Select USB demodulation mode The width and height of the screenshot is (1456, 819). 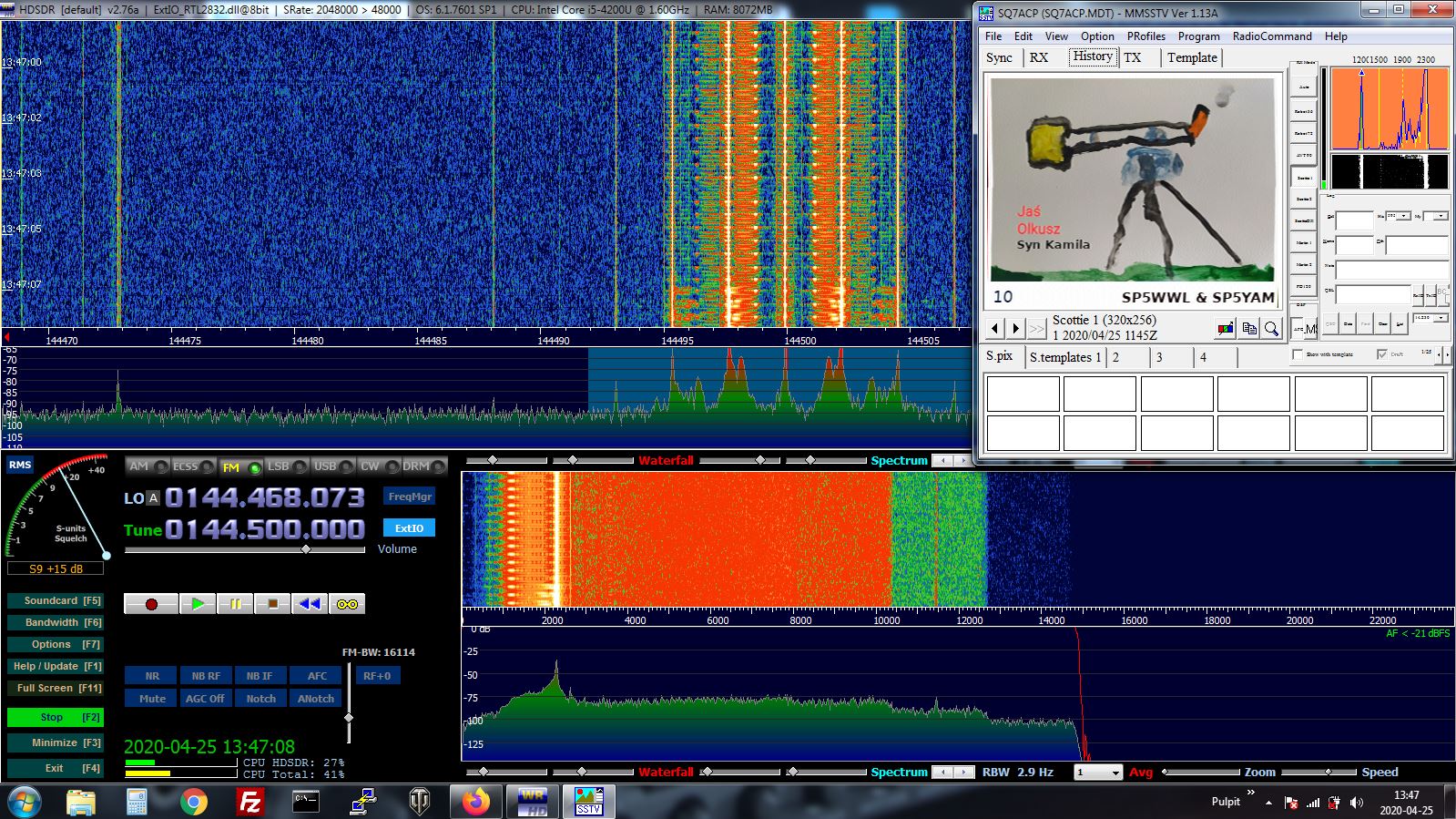coord(333,466)
